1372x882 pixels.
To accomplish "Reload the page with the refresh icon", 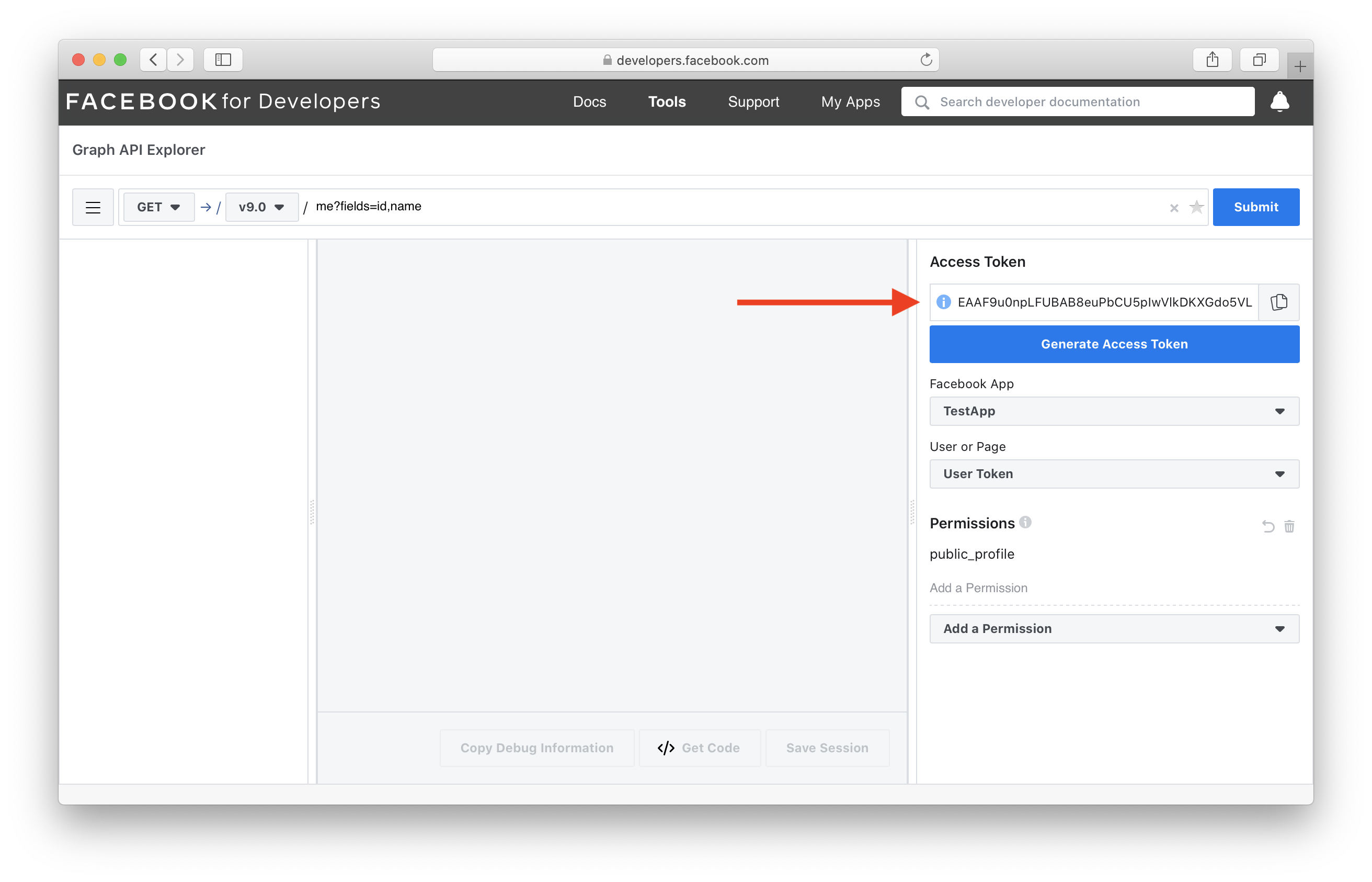I will click(925, 60).
